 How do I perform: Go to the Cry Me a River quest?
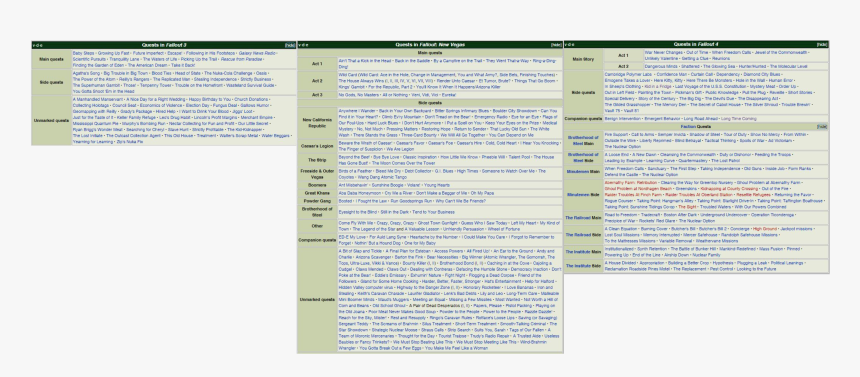pos(399,193)
